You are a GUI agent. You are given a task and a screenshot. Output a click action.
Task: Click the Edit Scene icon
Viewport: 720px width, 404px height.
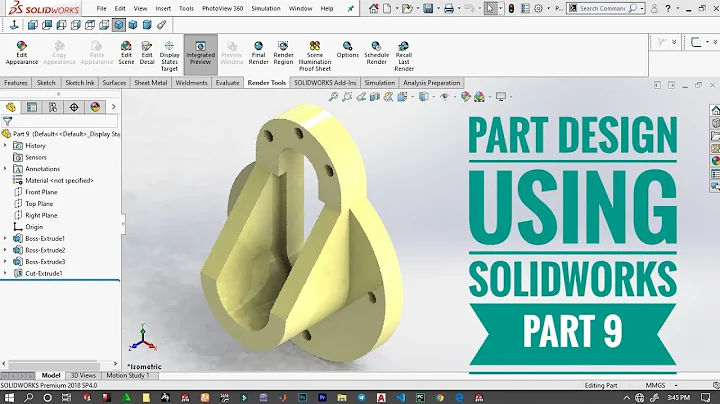pos(126,53)
